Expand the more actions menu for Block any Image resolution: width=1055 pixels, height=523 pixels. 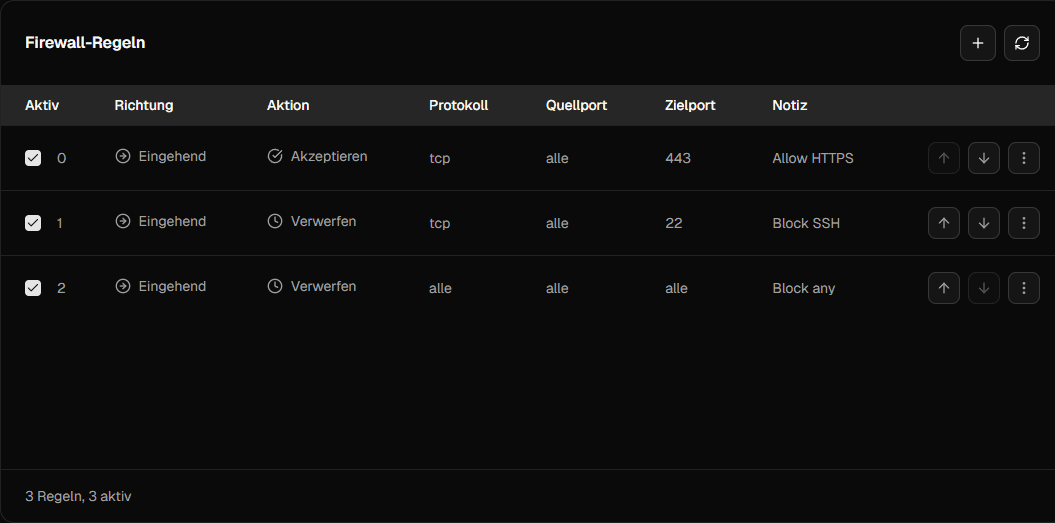tap(1024, 288)
